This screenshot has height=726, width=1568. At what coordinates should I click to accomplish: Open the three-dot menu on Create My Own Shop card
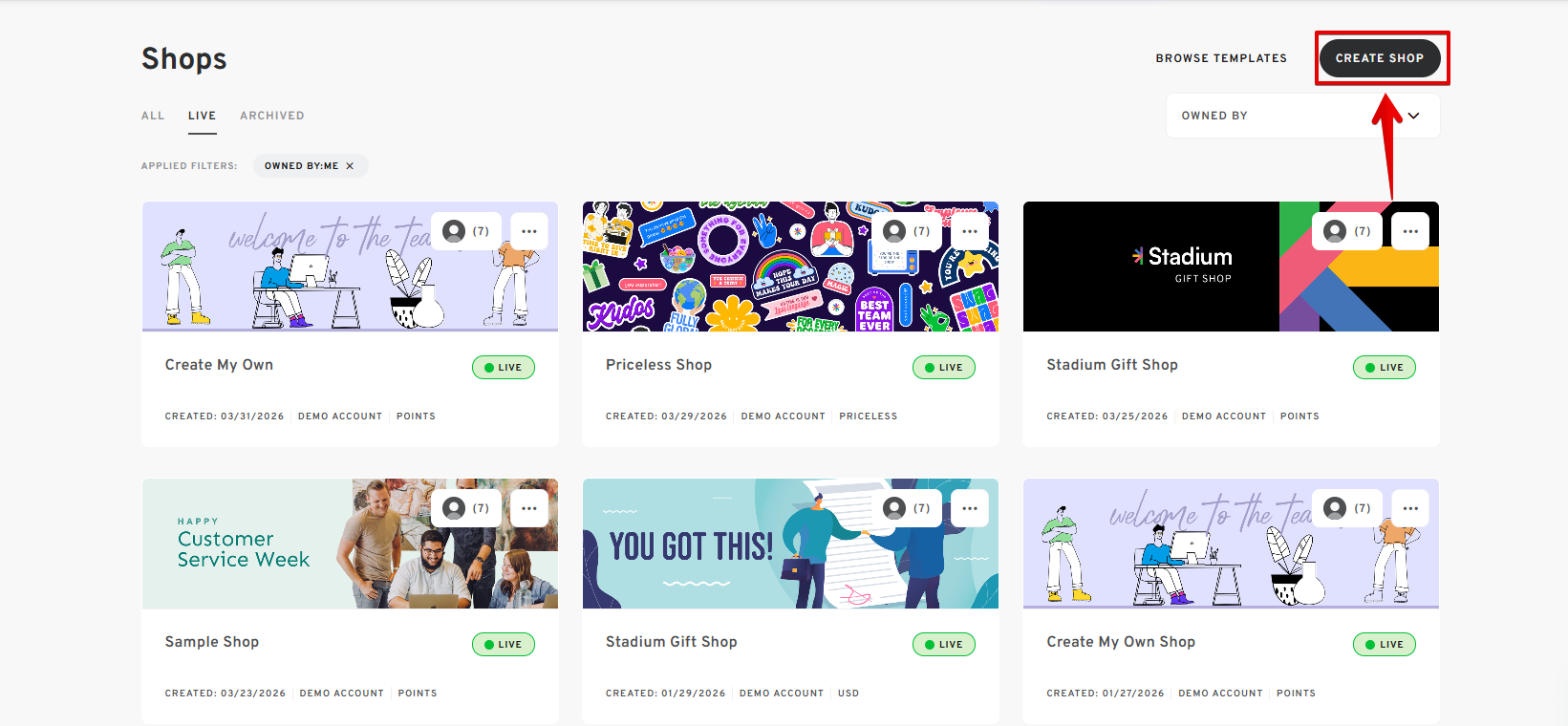1409,508
